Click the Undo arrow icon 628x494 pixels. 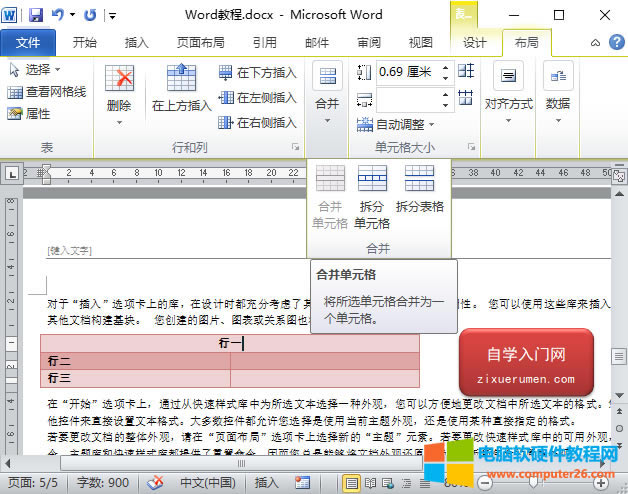58,15
